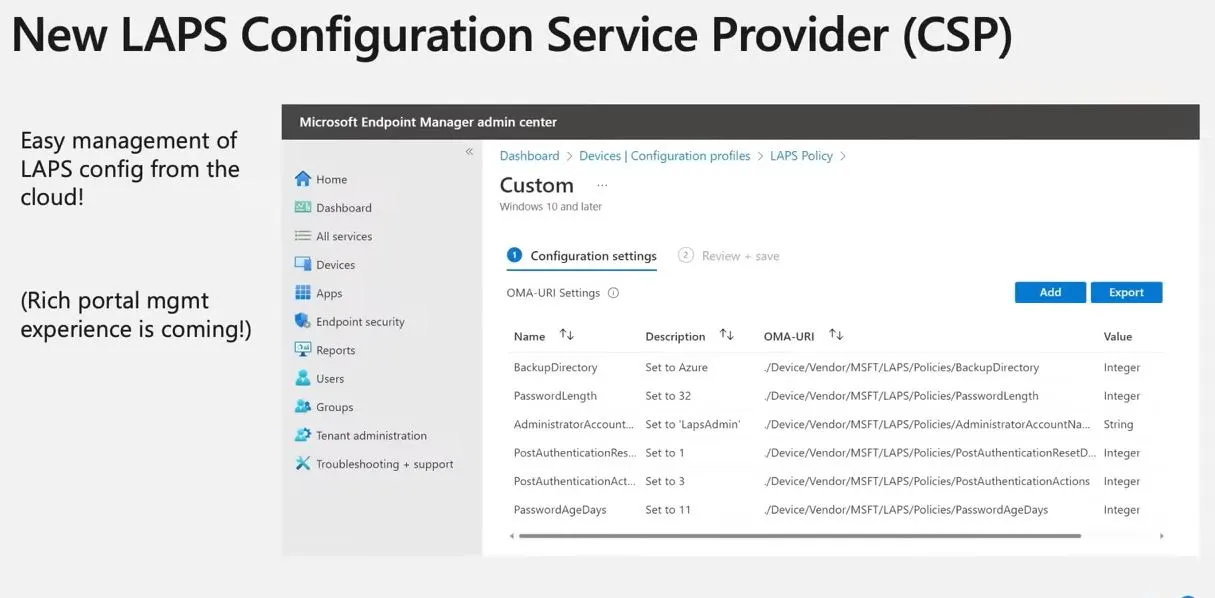The height and width of the screenshot is (598, 1215).
Task: Select the Configuration settings step tab
Action: coord(582,256)
